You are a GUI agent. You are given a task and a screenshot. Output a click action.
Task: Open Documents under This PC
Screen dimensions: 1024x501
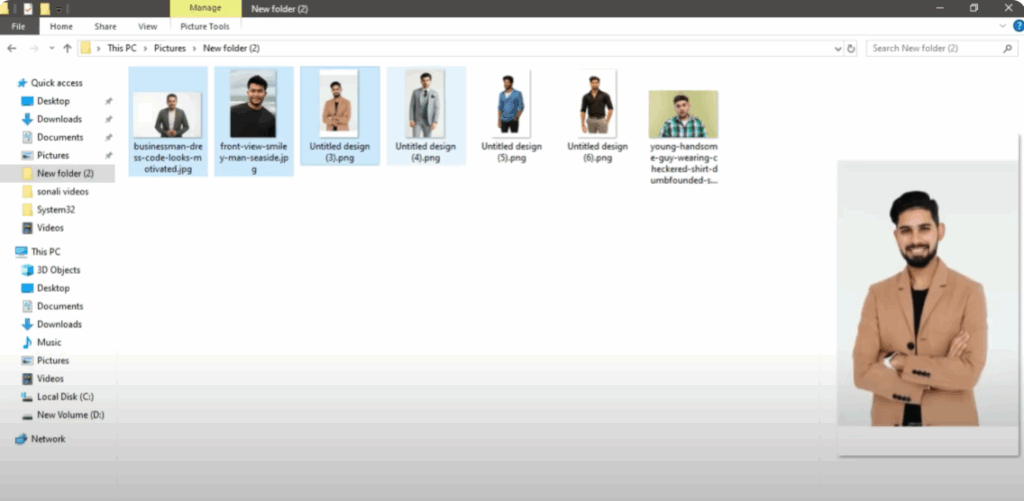tap(59, 306)
